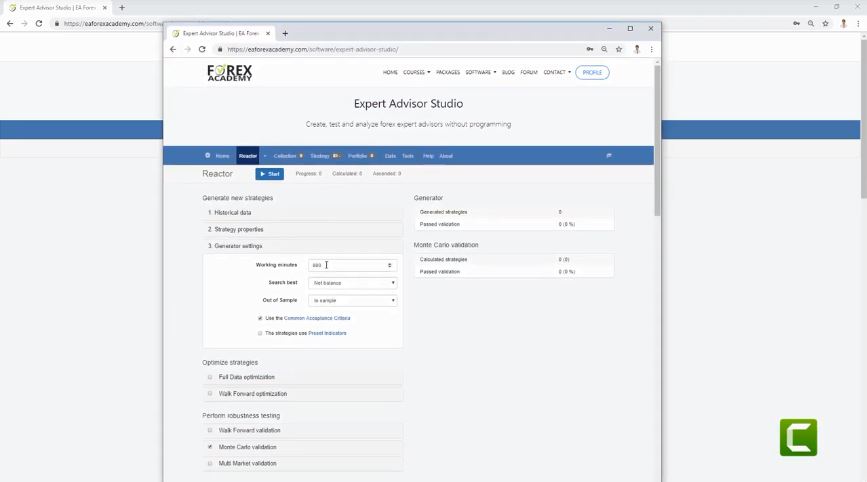Enable Full Data optimization checkbox
This screenshot has width=867, height=482.
click(x=210, y=377)
